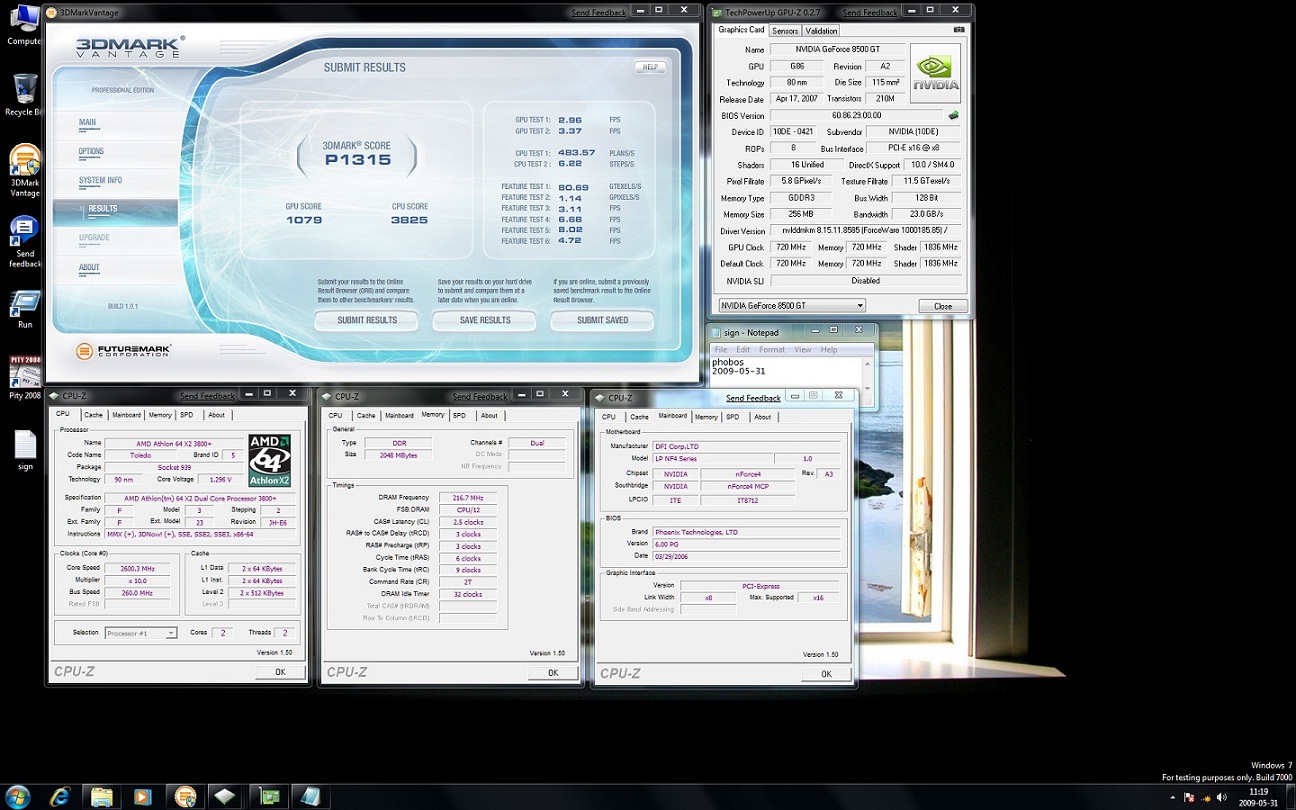Image resolution: width=1296 pixels, height=810 pixels.
Task: Select the Send feedback desktop shortcut
Action: coord(24,242)
